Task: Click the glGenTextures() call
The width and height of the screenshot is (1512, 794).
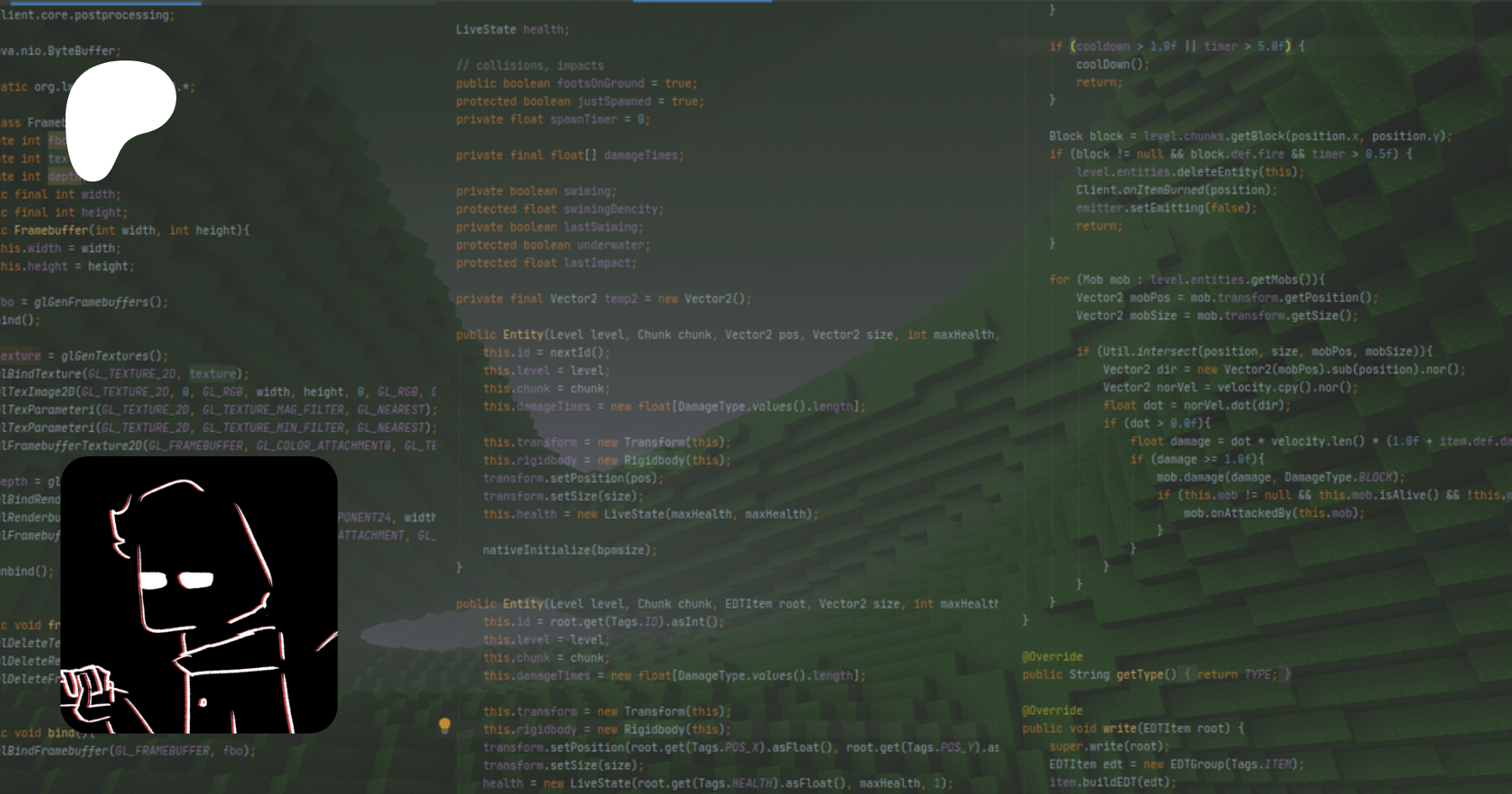Action: [x=114, y=356]
